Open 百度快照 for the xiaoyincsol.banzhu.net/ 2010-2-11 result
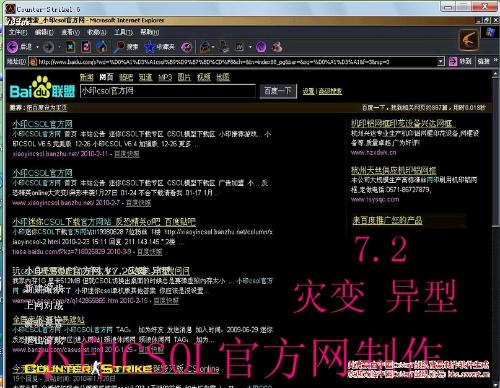500x388 pixels. pyautogui.click(x=127, y=154)
